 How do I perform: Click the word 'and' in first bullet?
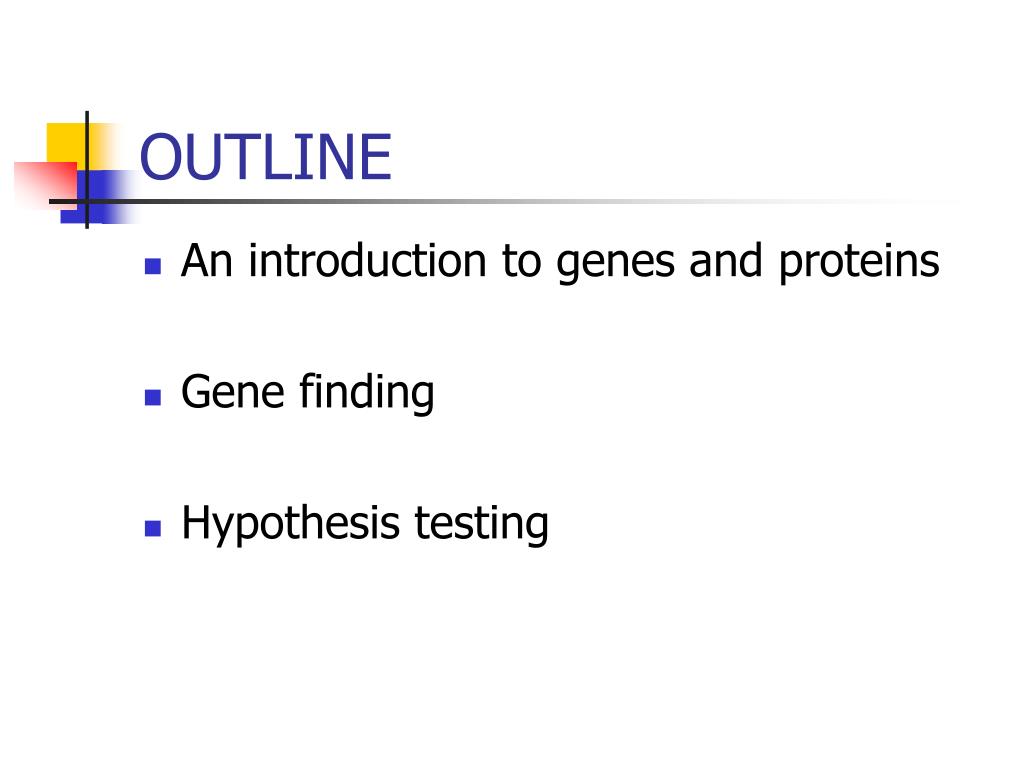pyautogui.click(x=726, y=261)
